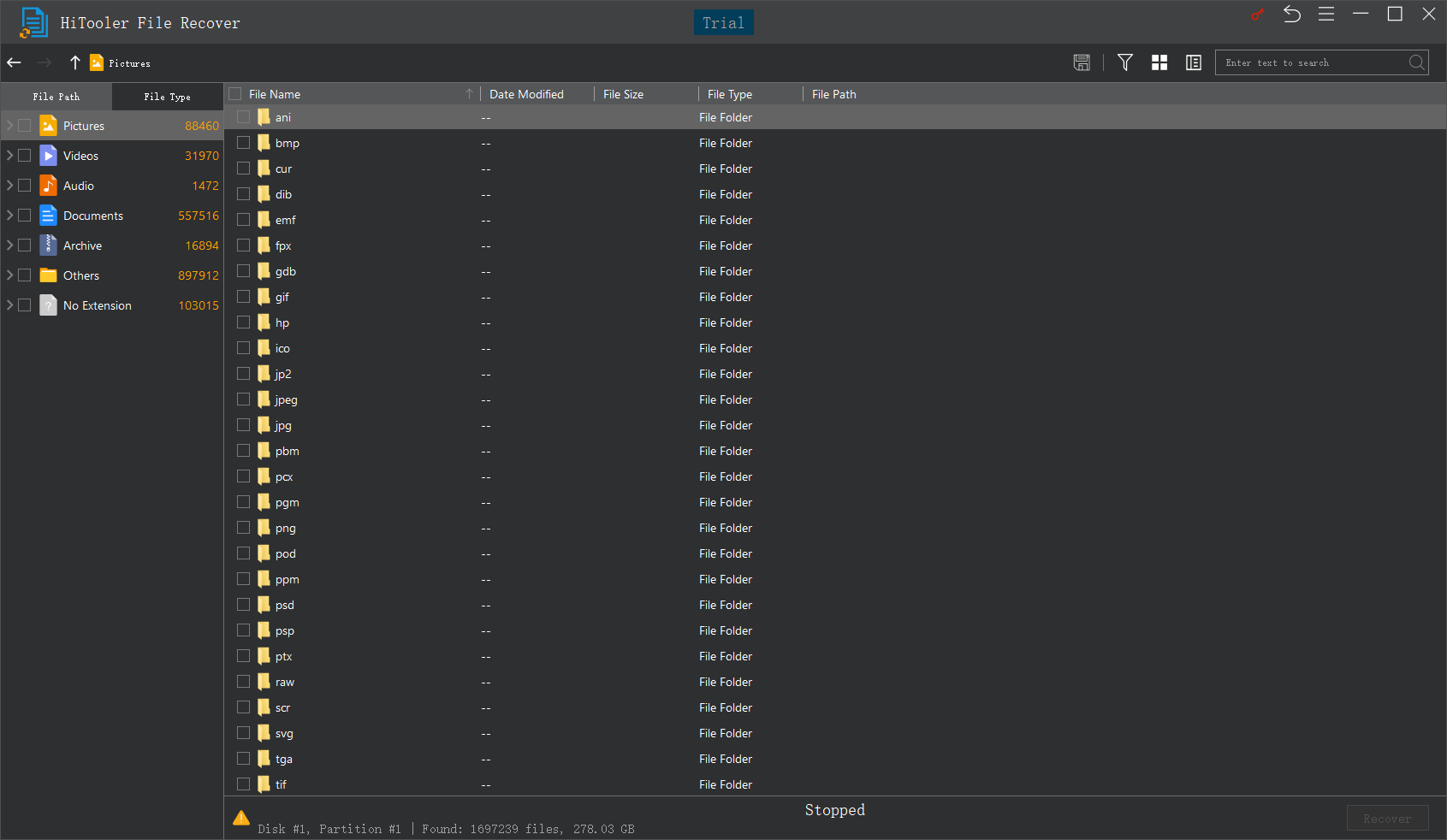Click the return to scan icon
This screenshot has width=1447, height=840.
[x=1292, y=15]
